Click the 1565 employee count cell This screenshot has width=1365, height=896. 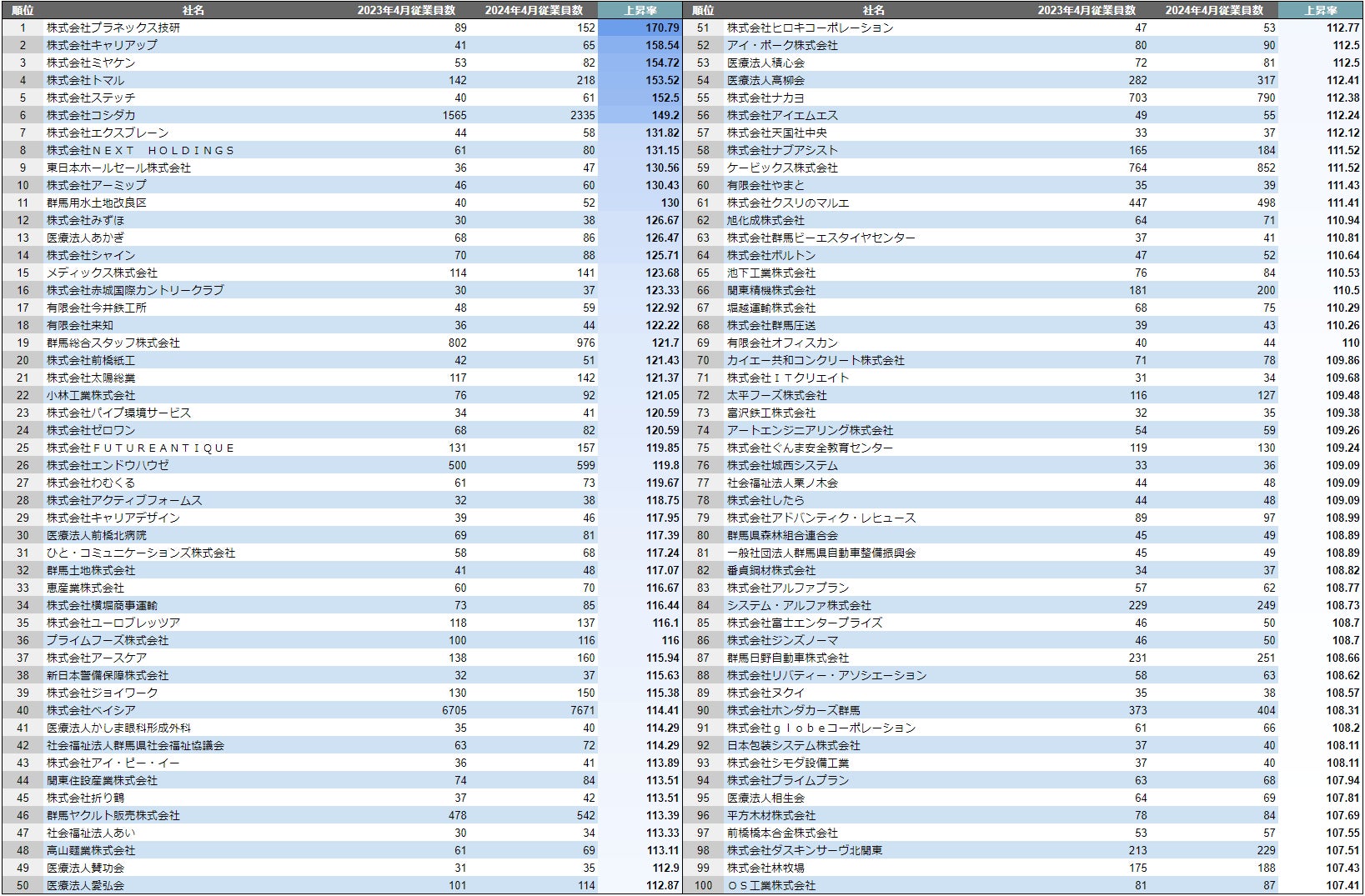tap(454, 115)
